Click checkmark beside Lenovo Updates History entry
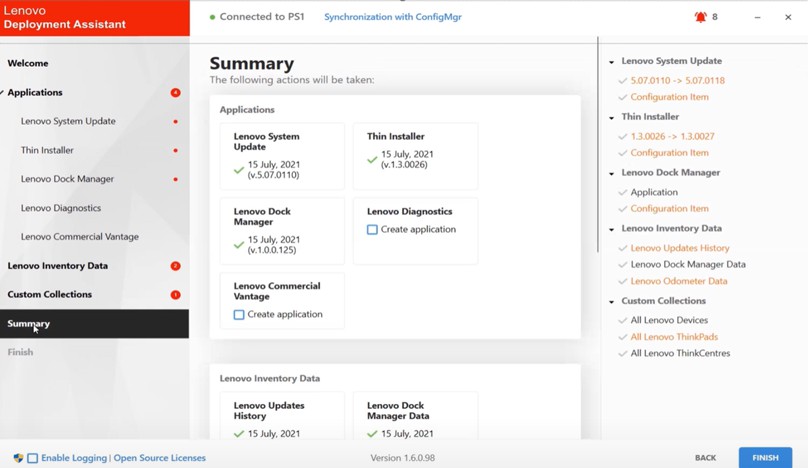 click(x=622, y=248)
